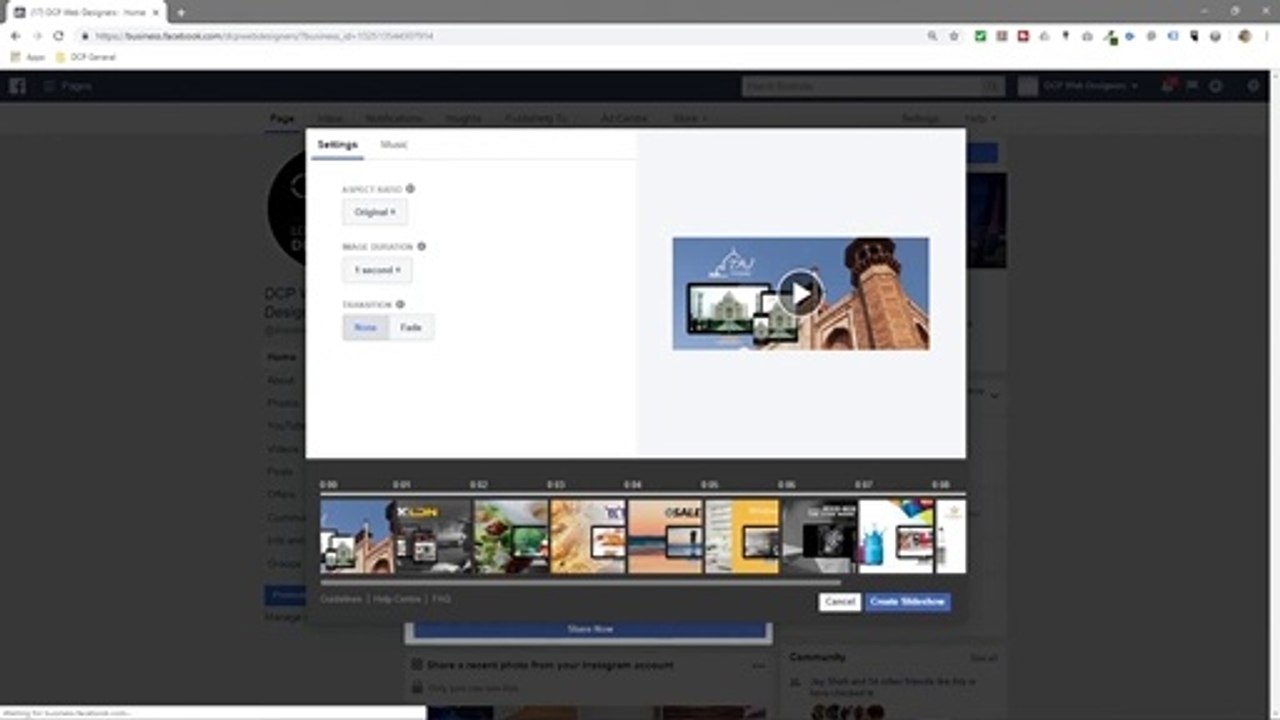Open the Guidelines link
The height and width of the screenshot is (720, 1280).
341,599
